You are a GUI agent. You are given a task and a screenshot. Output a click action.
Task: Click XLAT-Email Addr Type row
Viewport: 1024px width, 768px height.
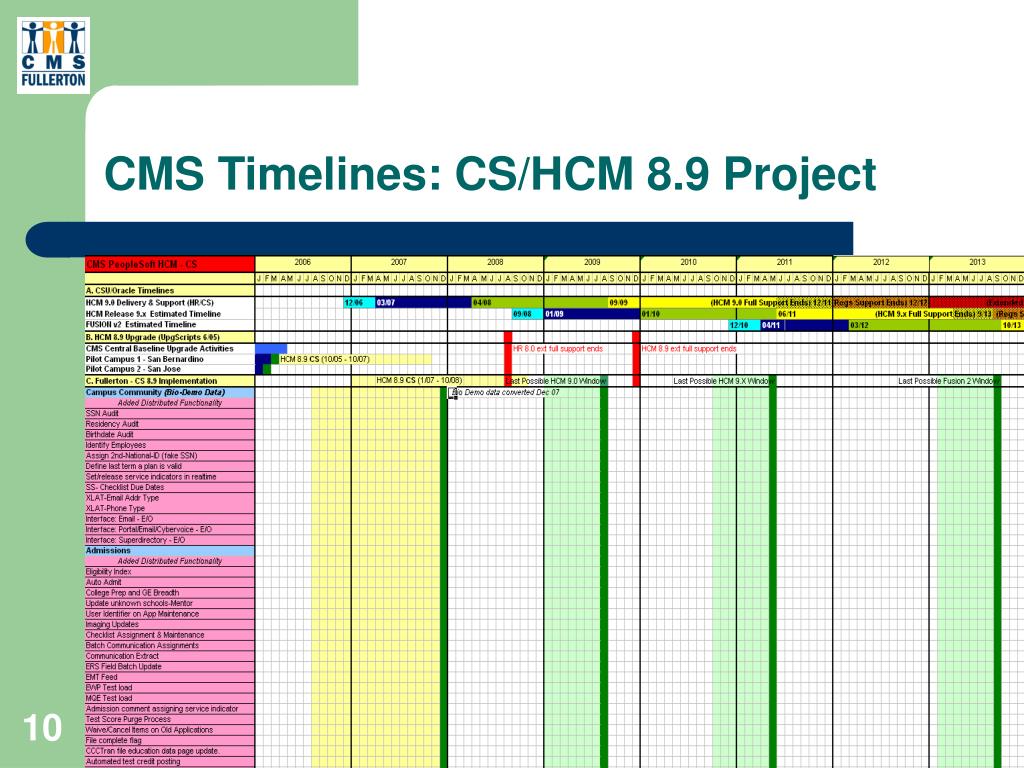170,498
